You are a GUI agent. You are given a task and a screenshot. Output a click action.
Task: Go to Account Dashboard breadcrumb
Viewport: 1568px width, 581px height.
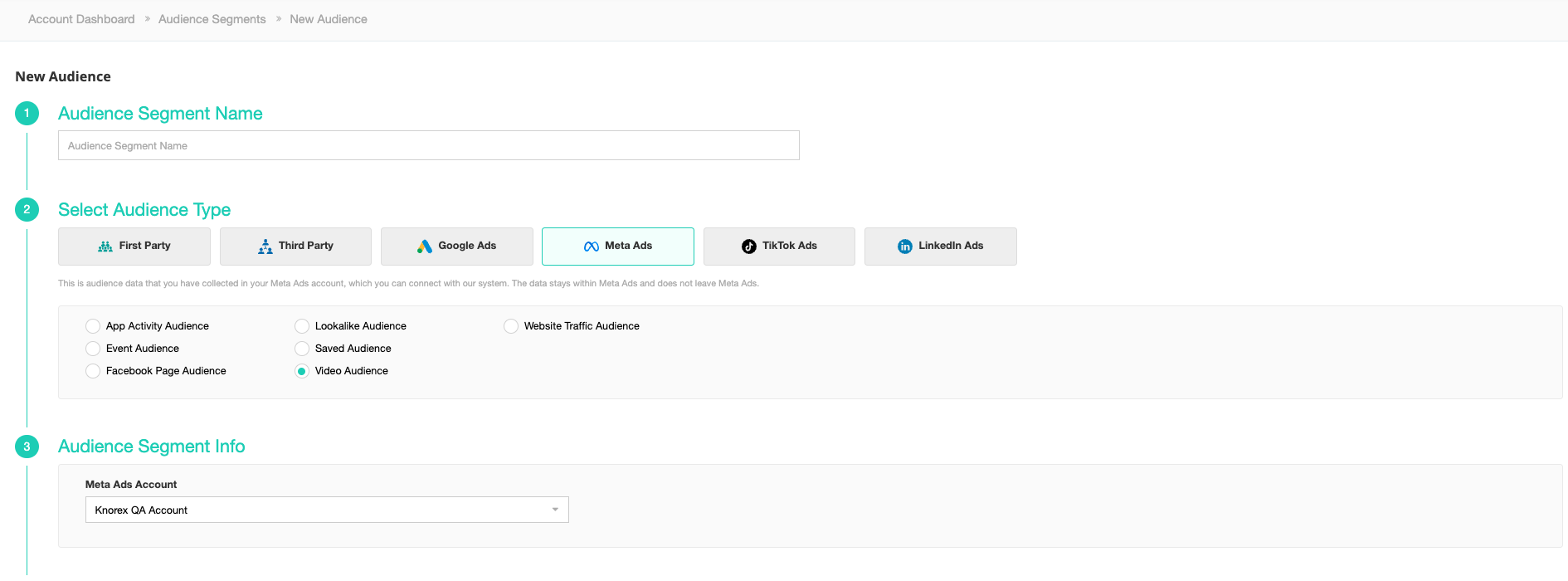tap(81, 19)
